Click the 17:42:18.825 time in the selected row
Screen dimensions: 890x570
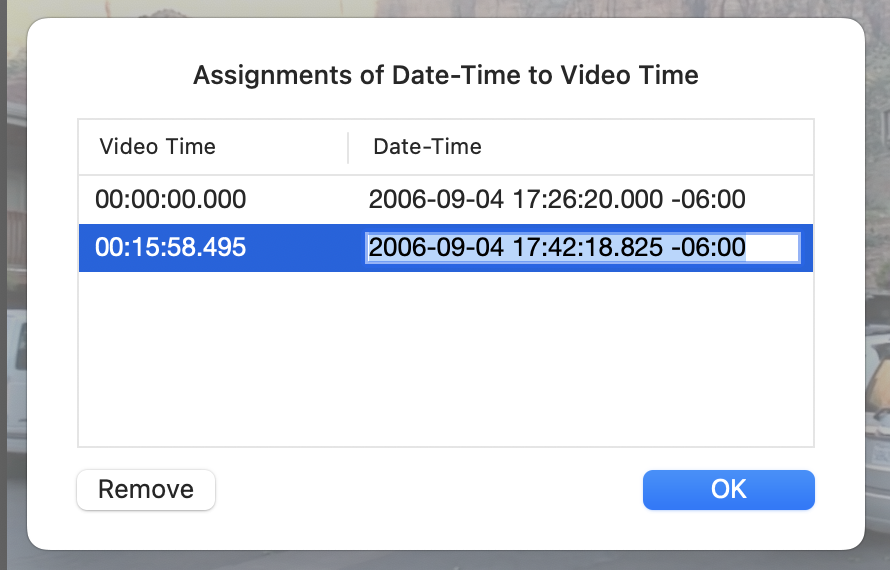587,247
